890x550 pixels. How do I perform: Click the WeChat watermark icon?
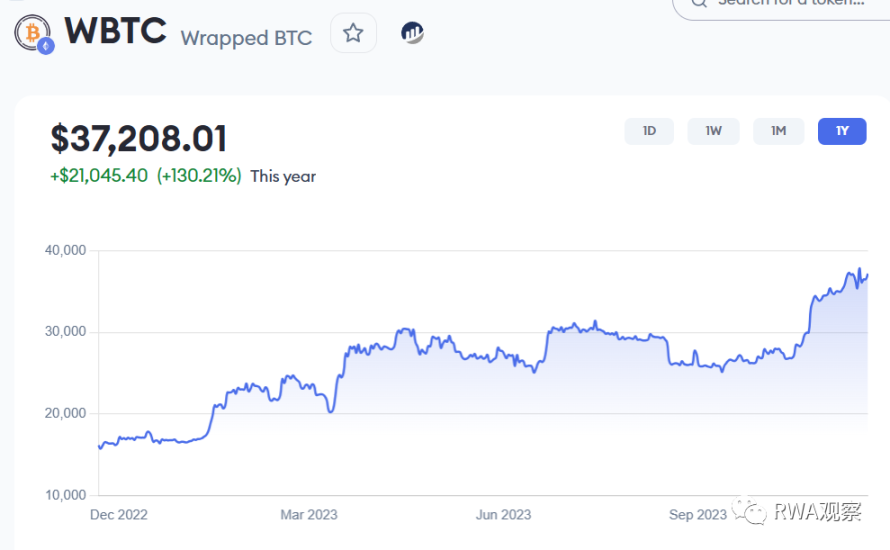click(751, 513)
